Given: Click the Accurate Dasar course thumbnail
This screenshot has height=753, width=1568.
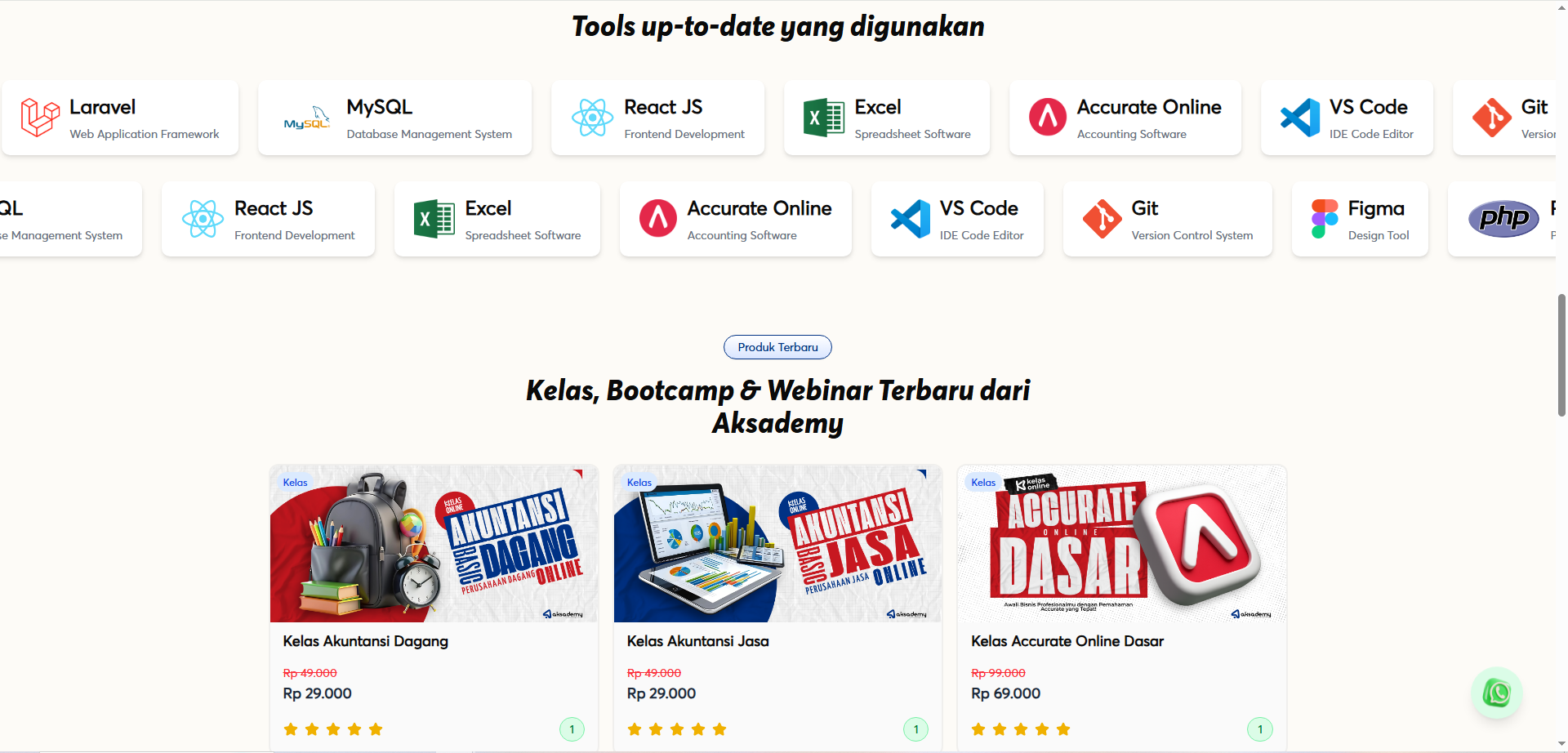Looking at the screenshot, I should pos(1122,544).
